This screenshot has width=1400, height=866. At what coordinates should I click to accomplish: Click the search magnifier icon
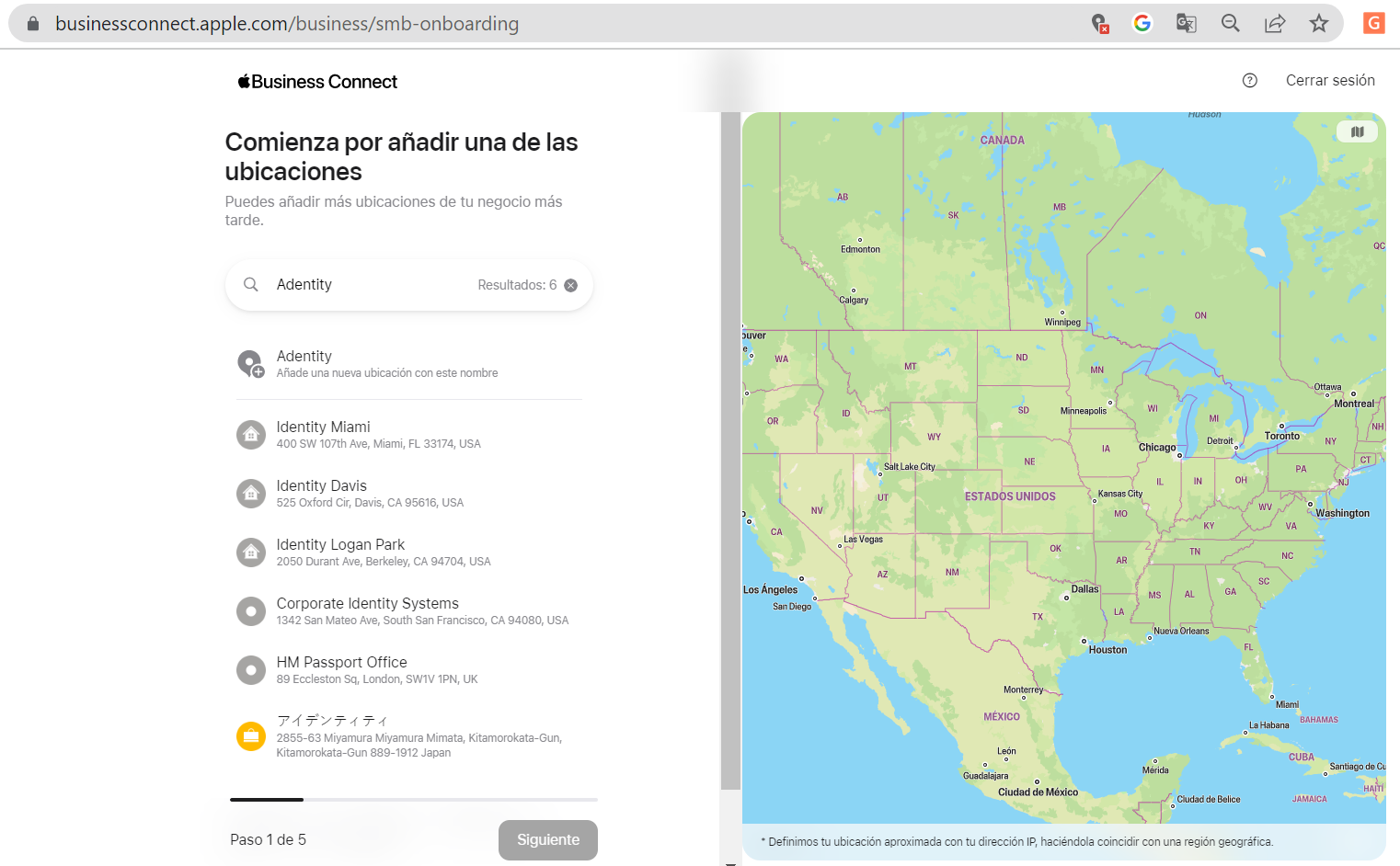coord(250,285)
